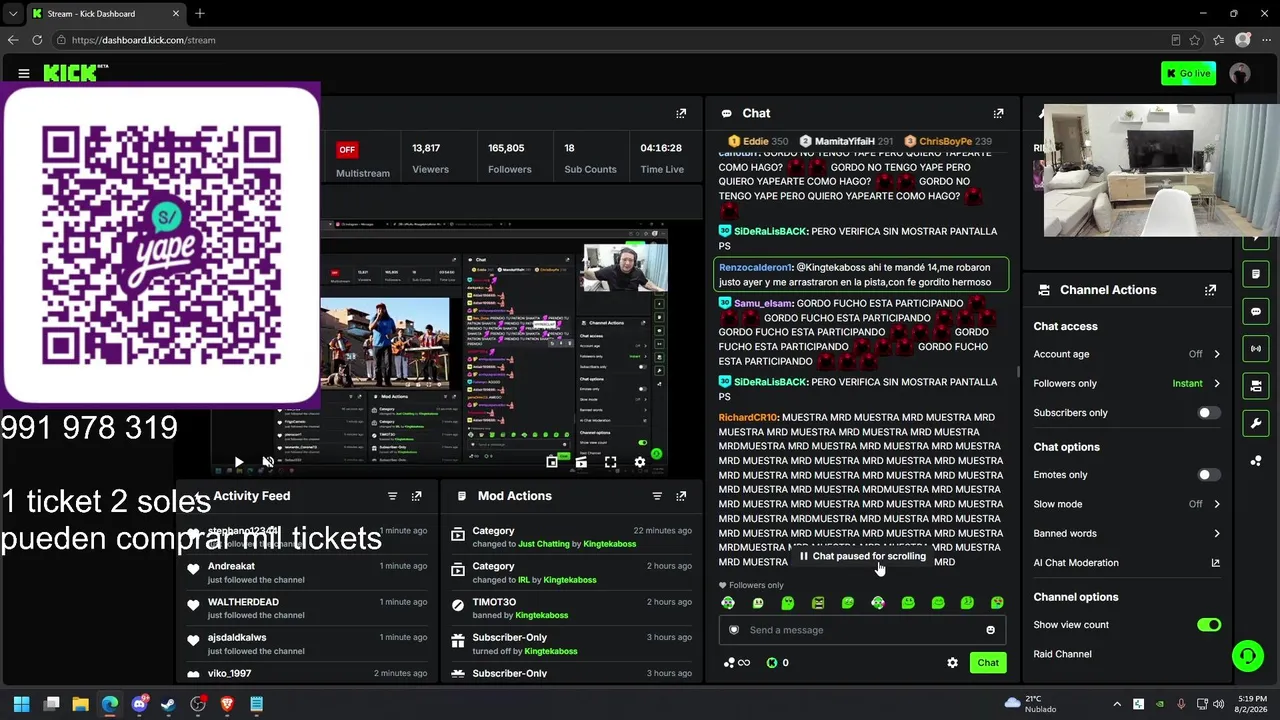Screen dimensions: 1280x720
Task: Open the camera channel actions sidebar icon
Action: (1256, 386)
